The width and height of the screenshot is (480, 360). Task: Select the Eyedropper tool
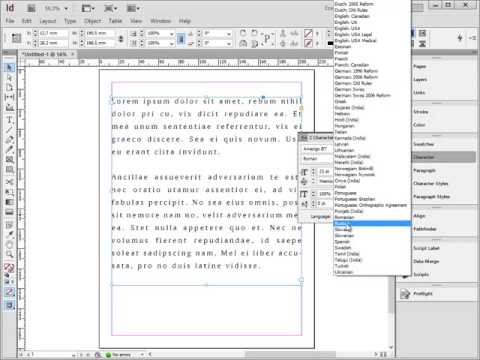point(9,234)
